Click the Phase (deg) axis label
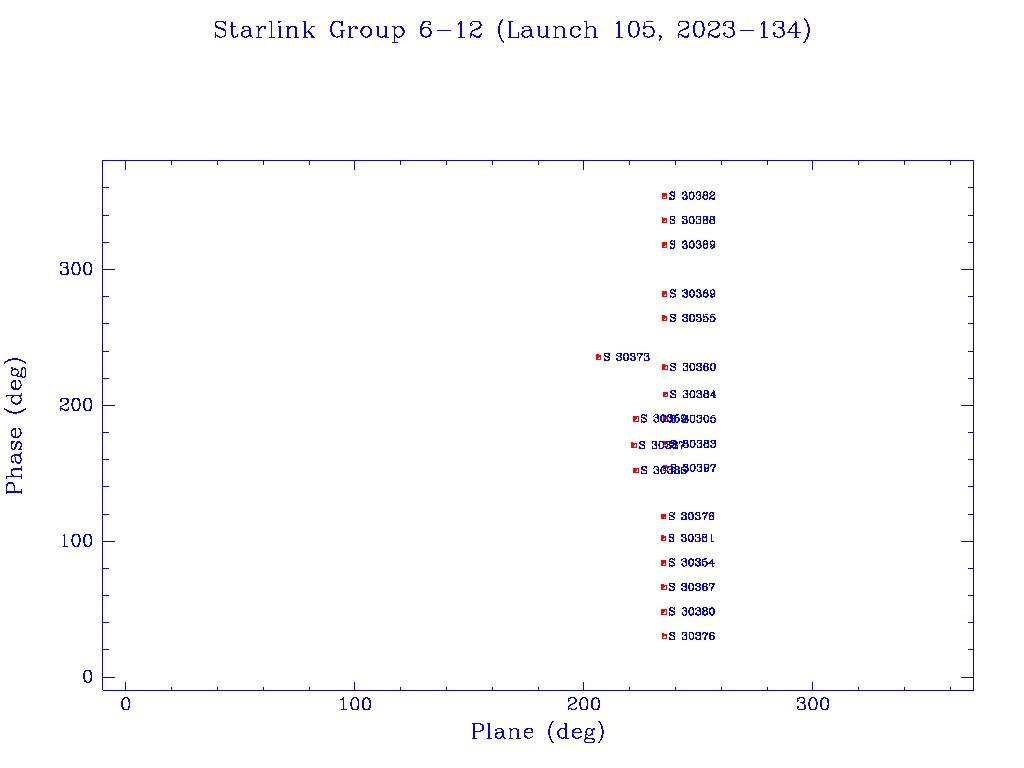1024x768 pixels. click(x=14, y=426)
